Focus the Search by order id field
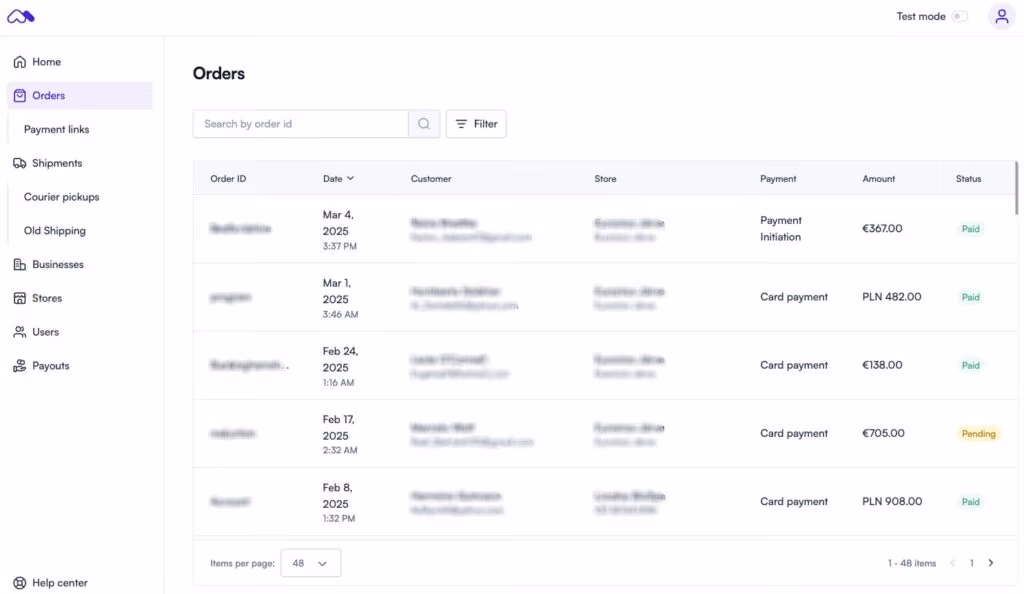Screen dimensions: 1024x594 click(x=300, y=124)
